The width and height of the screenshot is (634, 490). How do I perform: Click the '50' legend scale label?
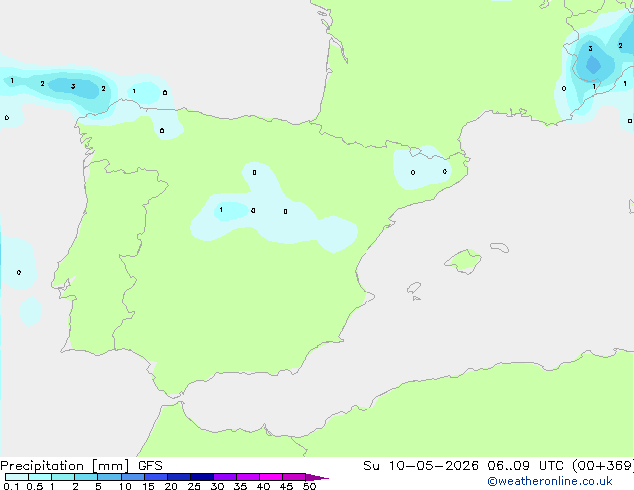tap(309, 486)
